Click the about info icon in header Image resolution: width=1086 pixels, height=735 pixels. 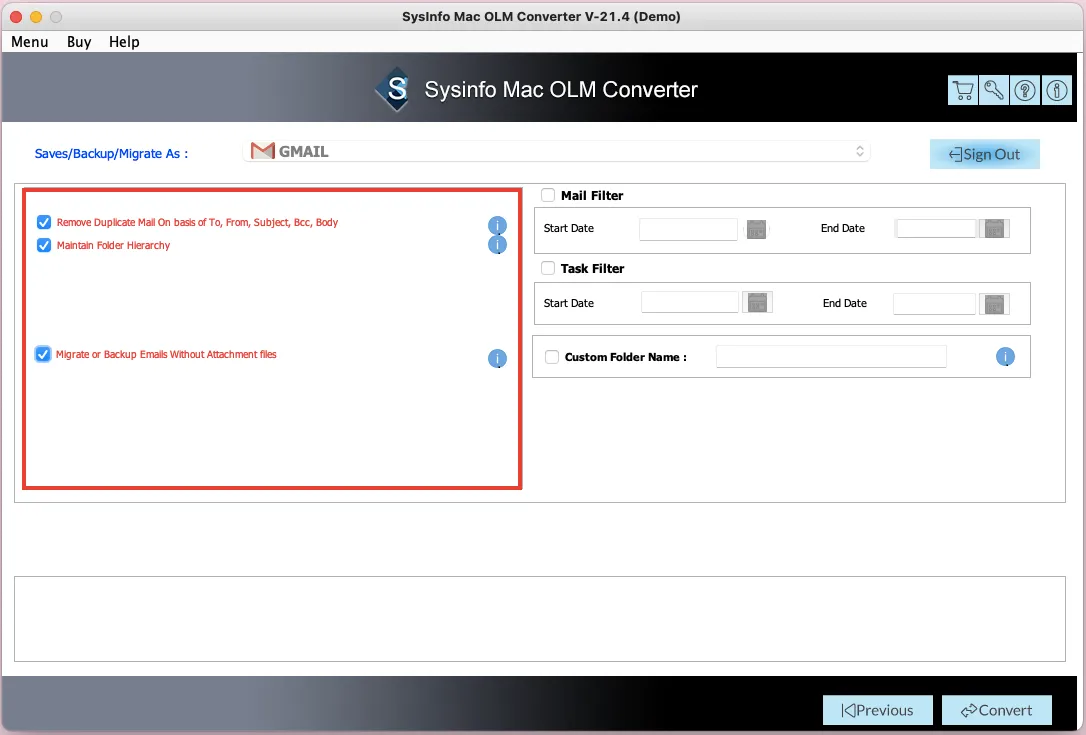1057,91
